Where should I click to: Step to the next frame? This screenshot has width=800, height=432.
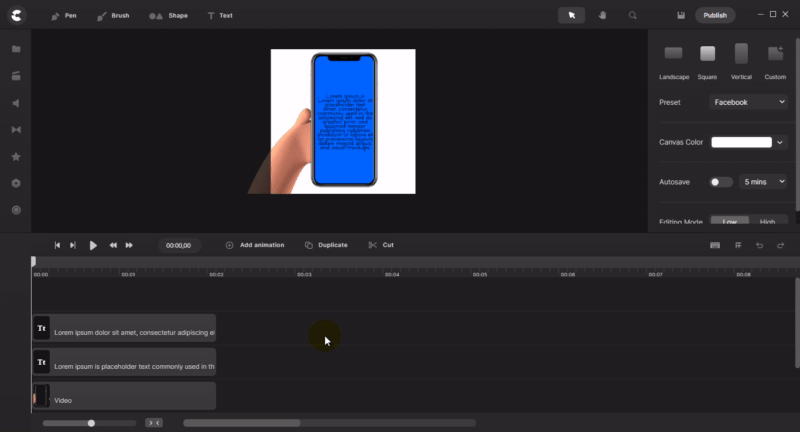pos(73,245)
